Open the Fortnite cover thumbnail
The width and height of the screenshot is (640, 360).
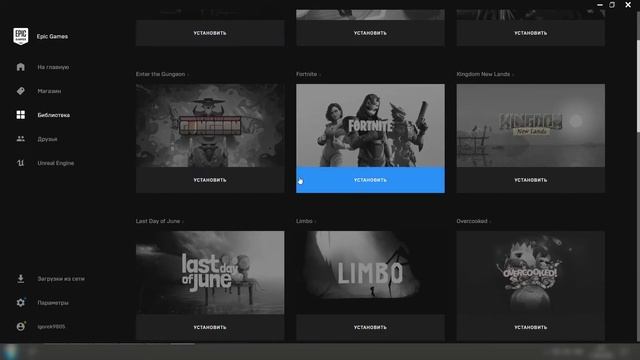pyautogui.click(x=370, y=125)
